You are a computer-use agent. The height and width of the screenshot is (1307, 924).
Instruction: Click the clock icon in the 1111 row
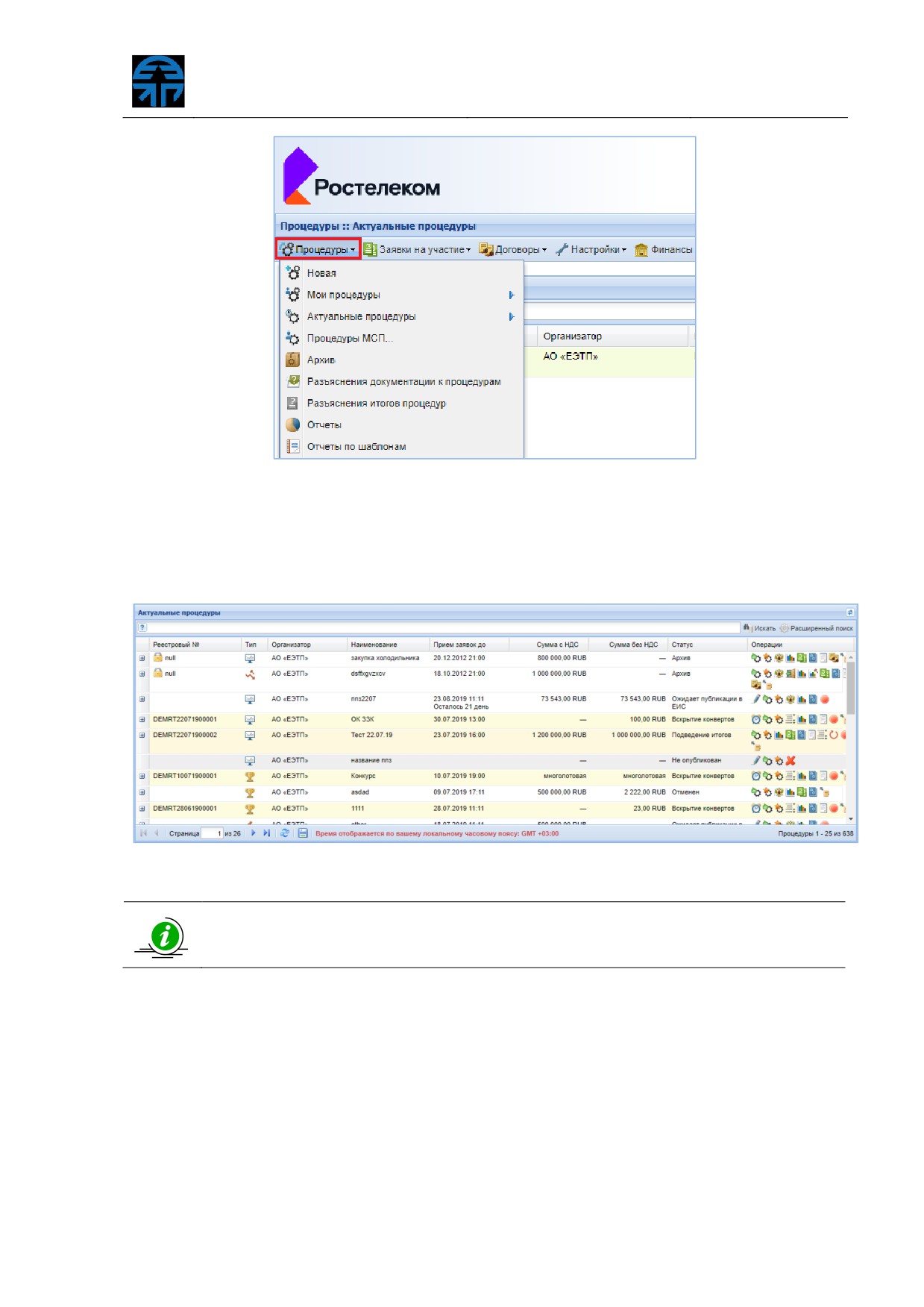tap(755, 809)
